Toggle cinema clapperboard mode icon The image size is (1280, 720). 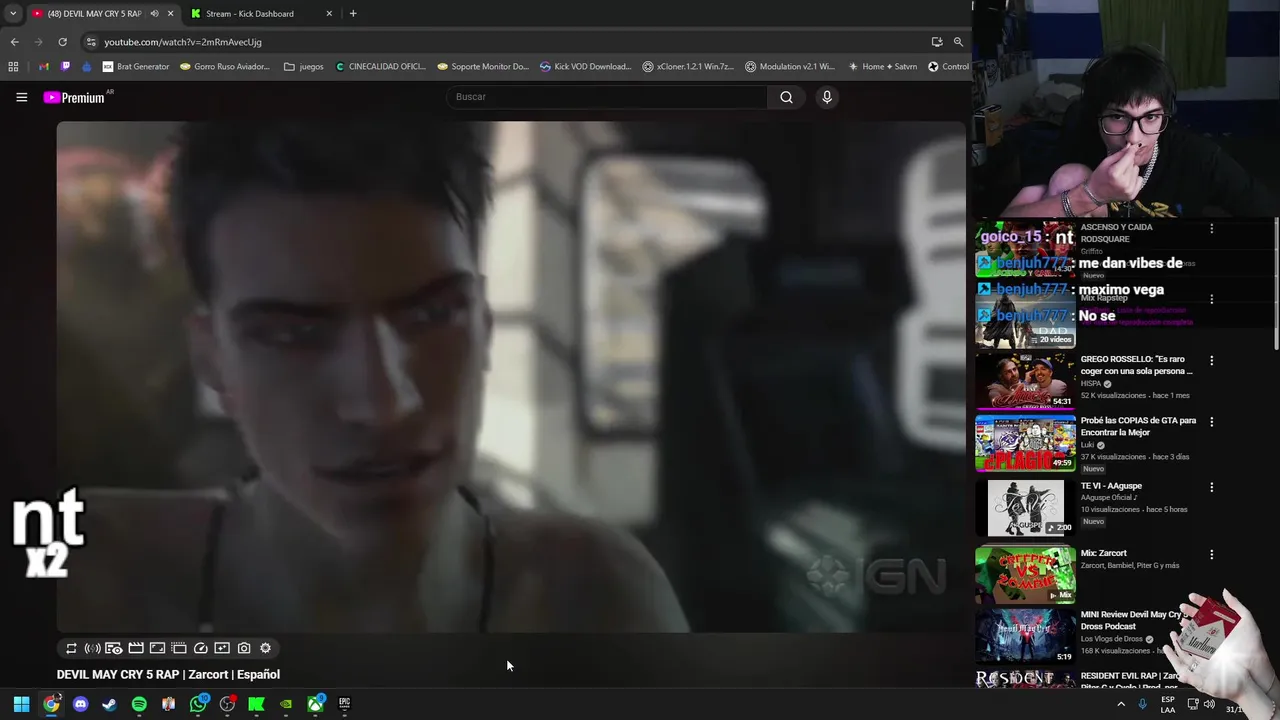click(x=136, y=648)
